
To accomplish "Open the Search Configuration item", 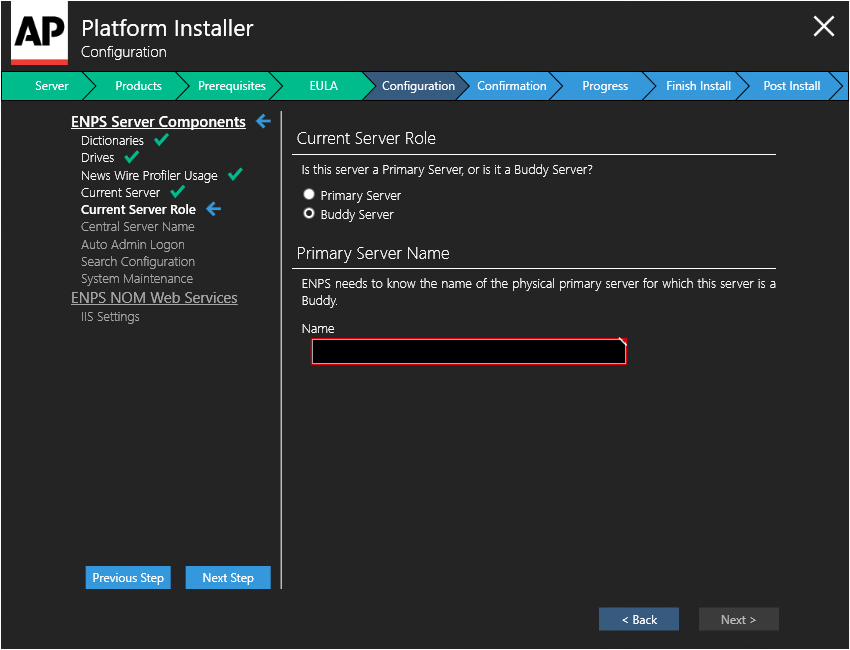I will pyautogui.click(x=138, y=261).
